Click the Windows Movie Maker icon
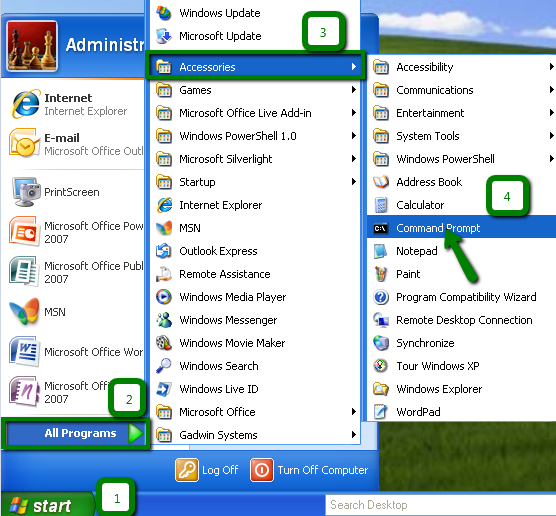The width and height of the screenshot is (556, 516). (x=164, y=343)
